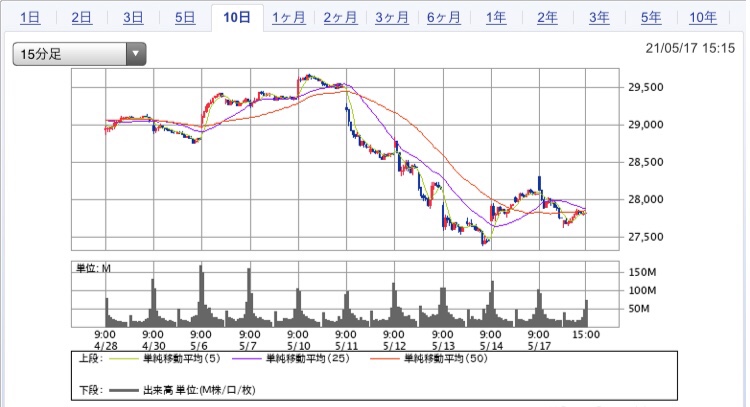Click the 単位: M volume unit label
The width and height of the screenshot is (750, 407).
click(x=93, y=268)
